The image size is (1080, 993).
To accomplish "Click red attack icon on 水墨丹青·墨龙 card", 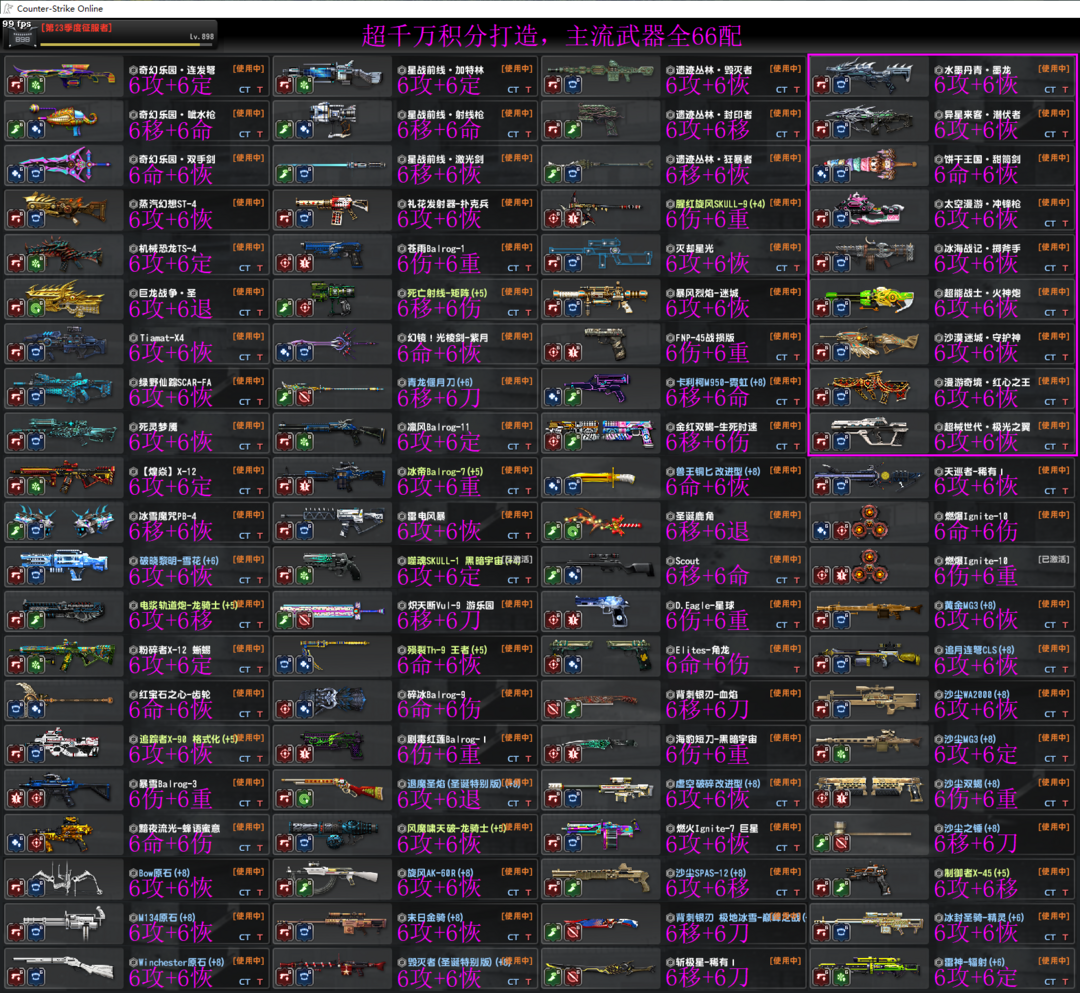I will pyautogui.click(x=822, y=85).
